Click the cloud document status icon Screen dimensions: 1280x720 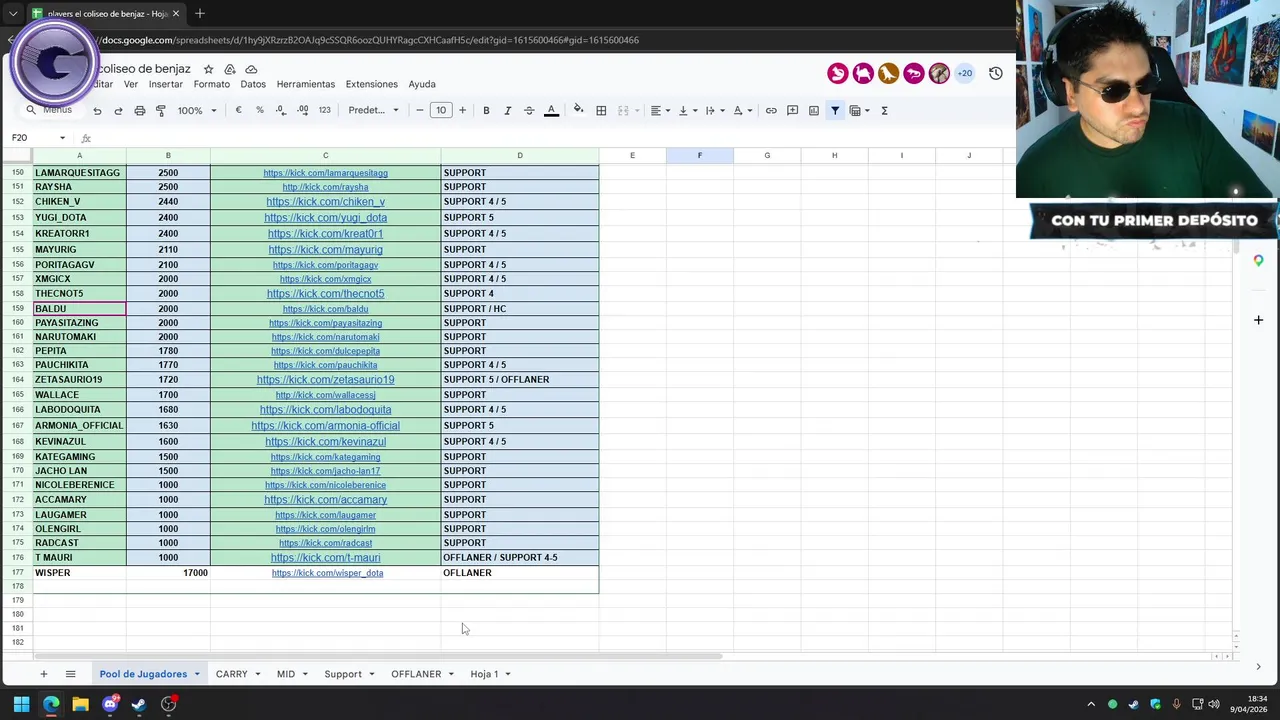(251, 69)
